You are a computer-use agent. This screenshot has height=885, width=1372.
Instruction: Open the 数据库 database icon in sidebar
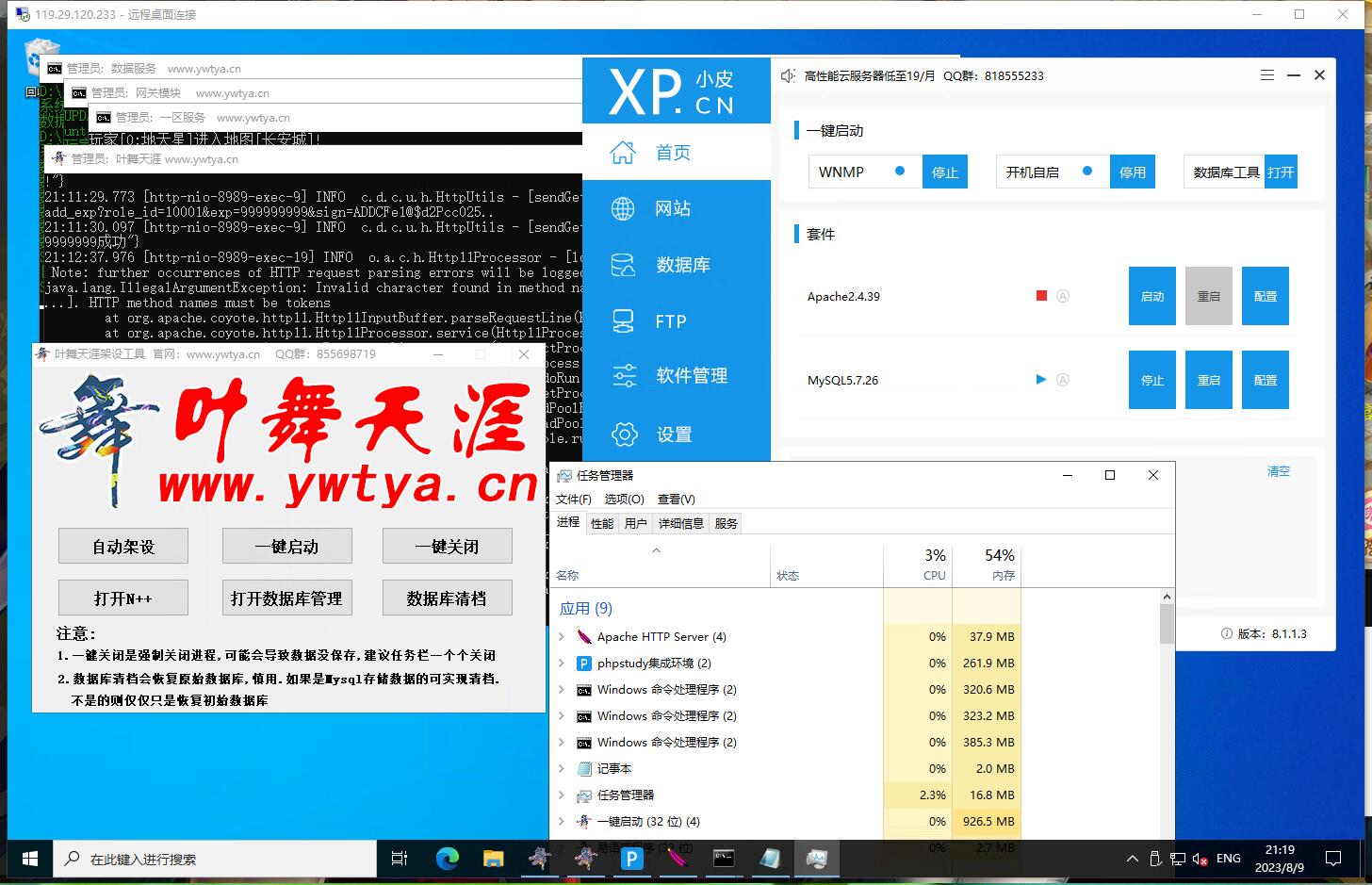[623, 265]
